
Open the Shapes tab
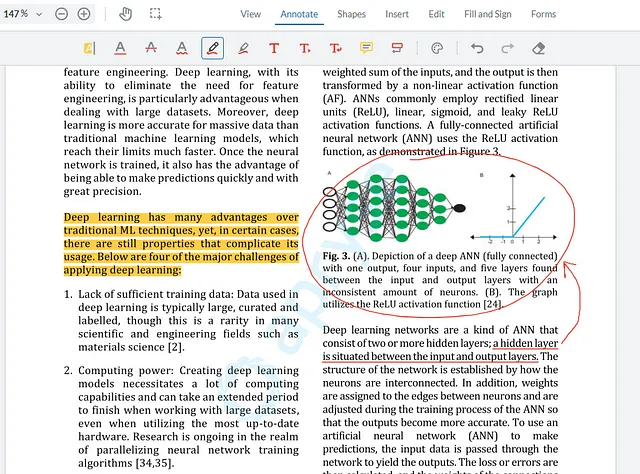[x=351, y=14]
